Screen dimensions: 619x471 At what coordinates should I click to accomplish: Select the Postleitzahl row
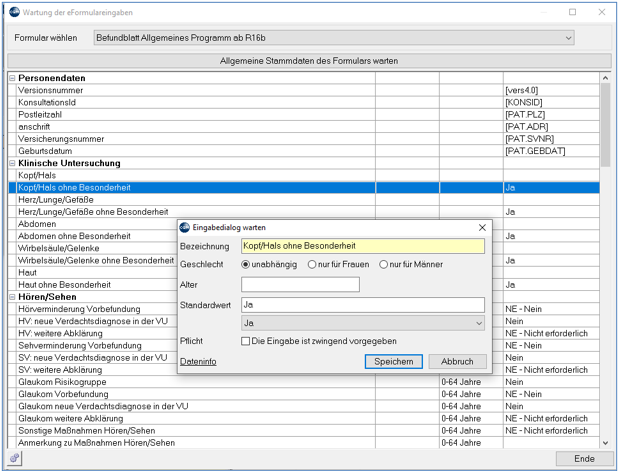click(304, 114)
